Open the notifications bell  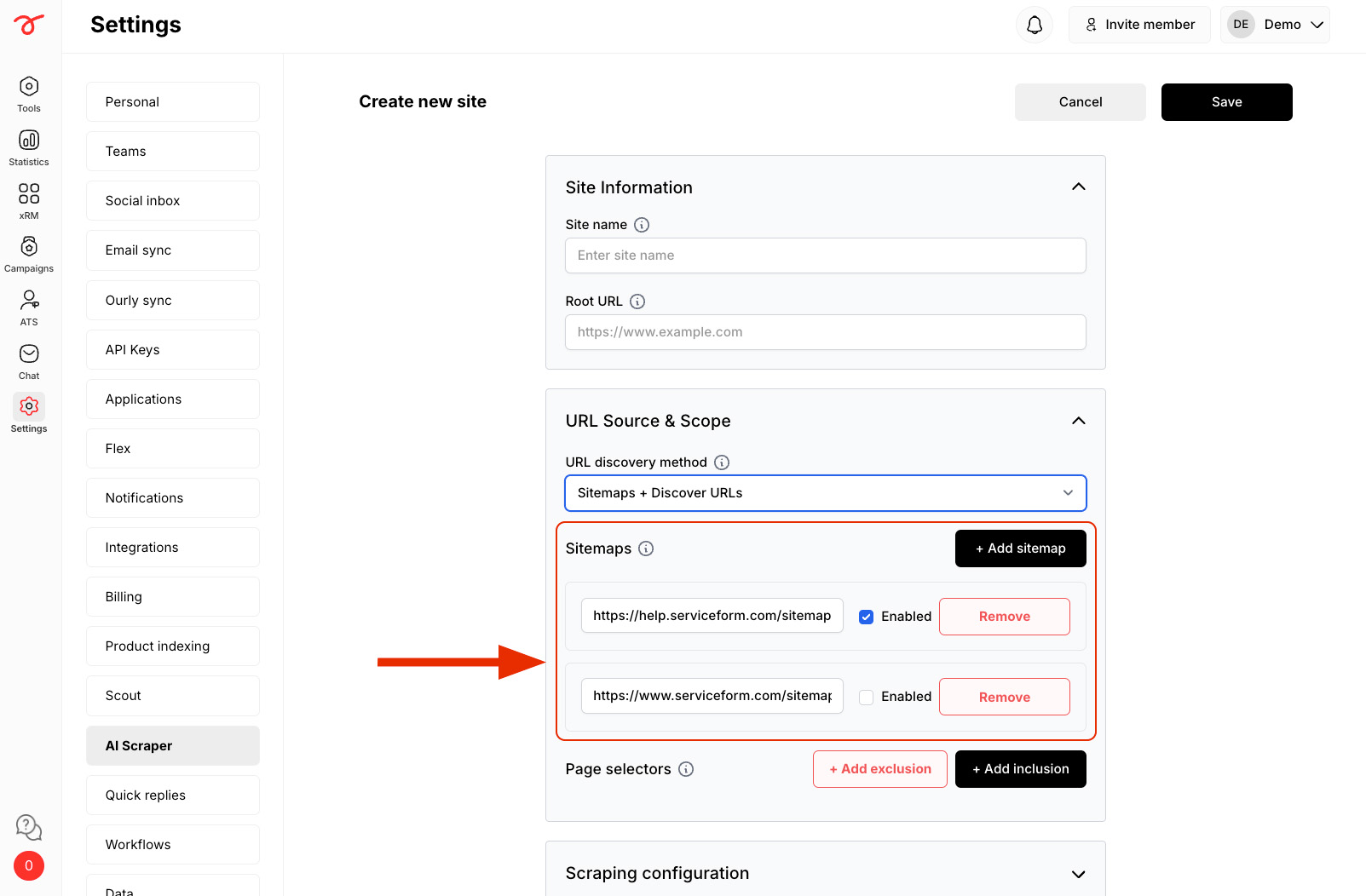1035,25
